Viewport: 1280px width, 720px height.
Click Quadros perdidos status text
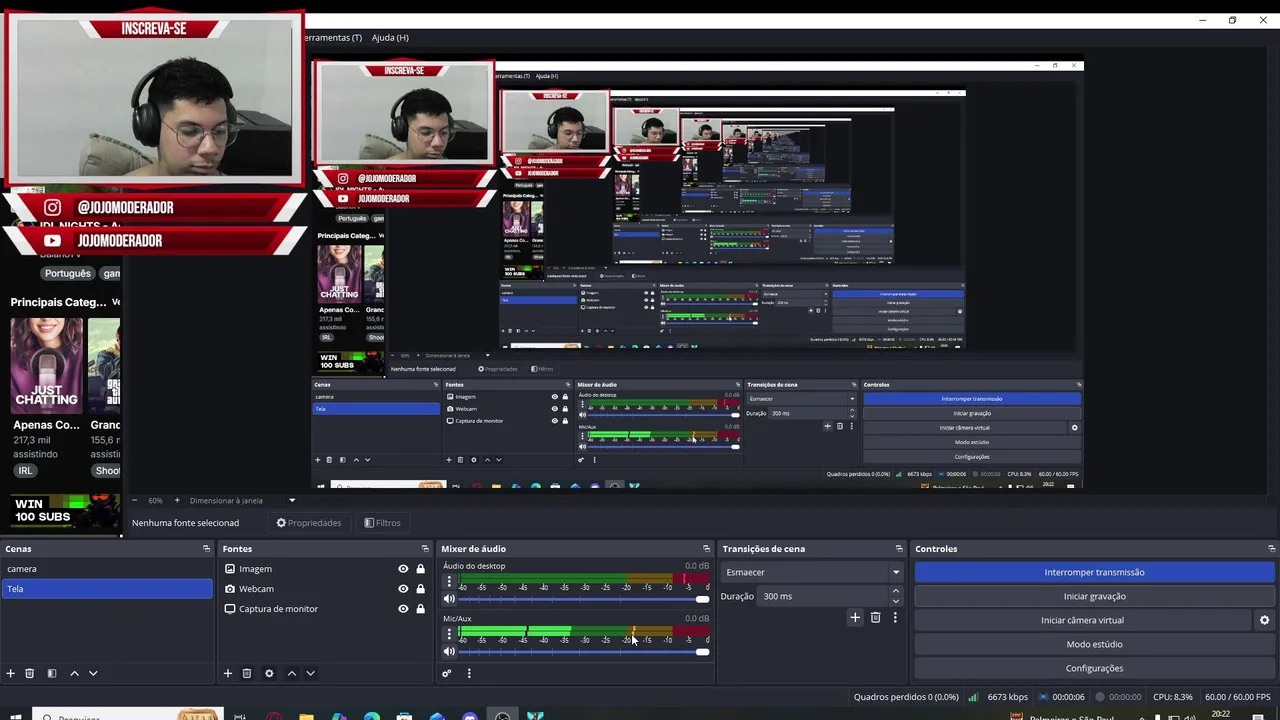tap(906, 697)
